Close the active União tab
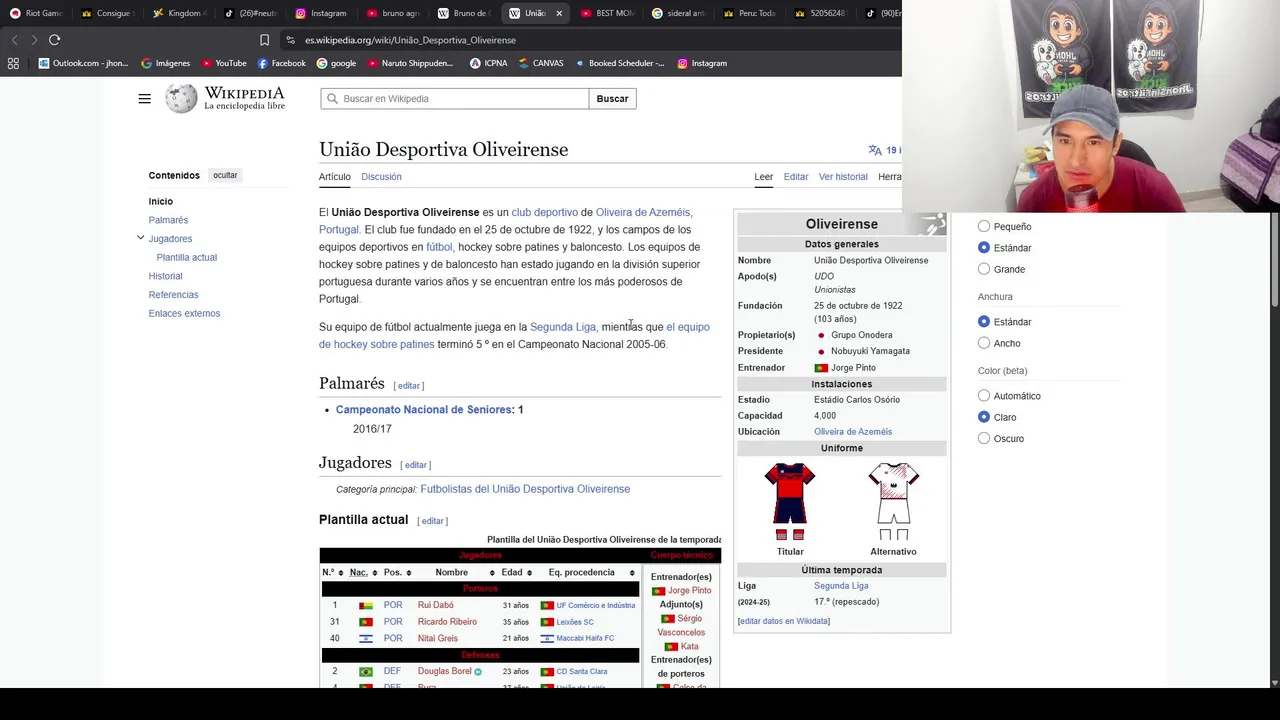Viewport: 1280px width, 720px height. click(559, 13)
